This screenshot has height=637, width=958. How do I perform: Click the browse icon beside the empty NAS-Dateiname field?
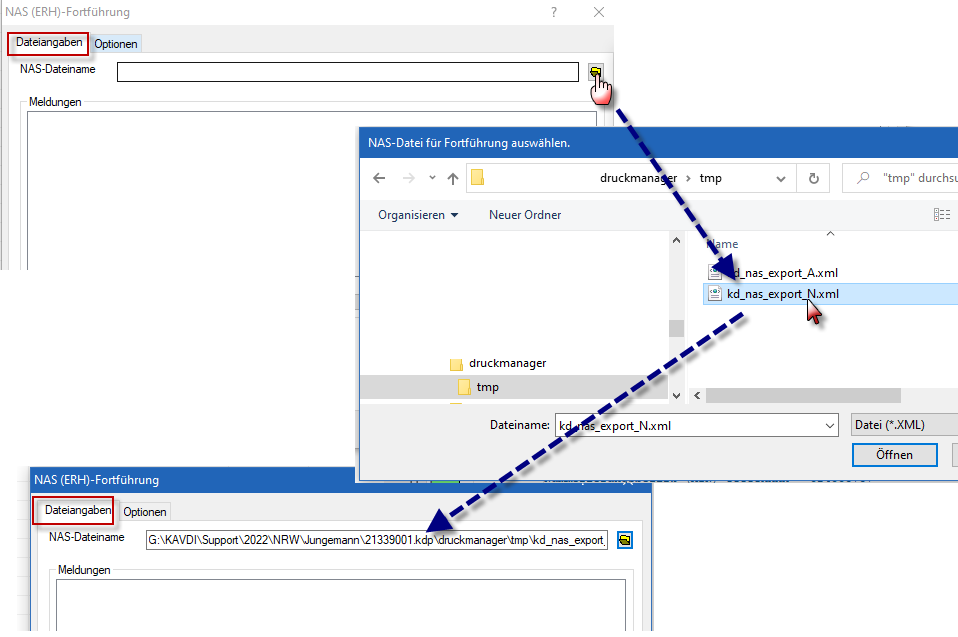coord(595,72)
